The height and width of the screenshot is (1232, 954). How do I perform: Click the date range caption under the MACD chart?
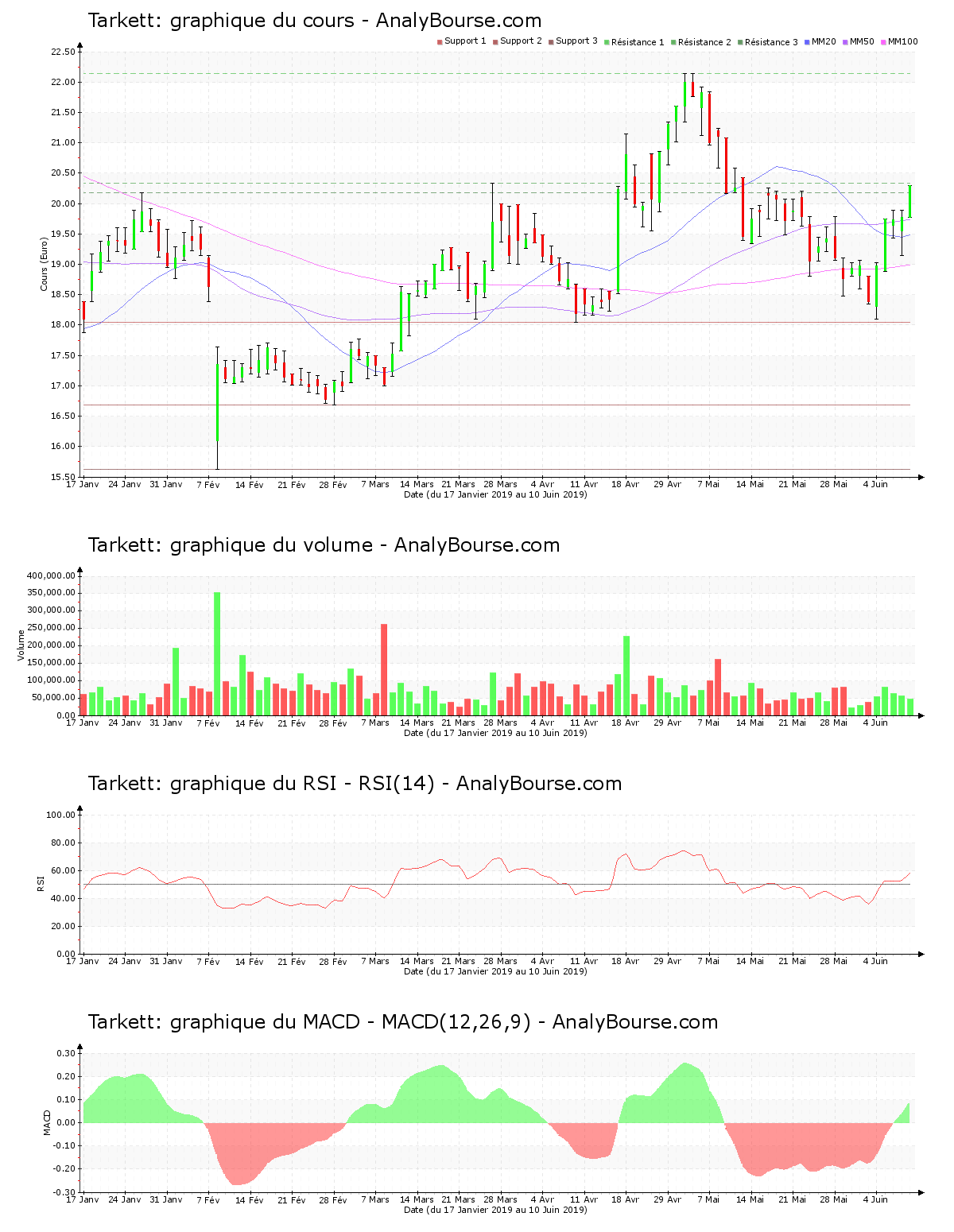(495, 1211)
